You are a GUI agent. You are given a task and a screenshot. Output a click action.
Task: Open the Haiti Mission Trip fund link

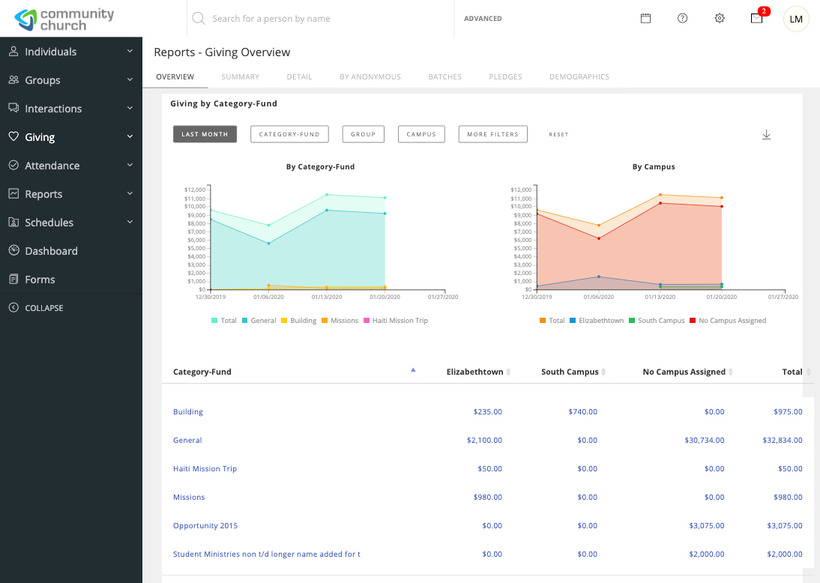[204, 468]
